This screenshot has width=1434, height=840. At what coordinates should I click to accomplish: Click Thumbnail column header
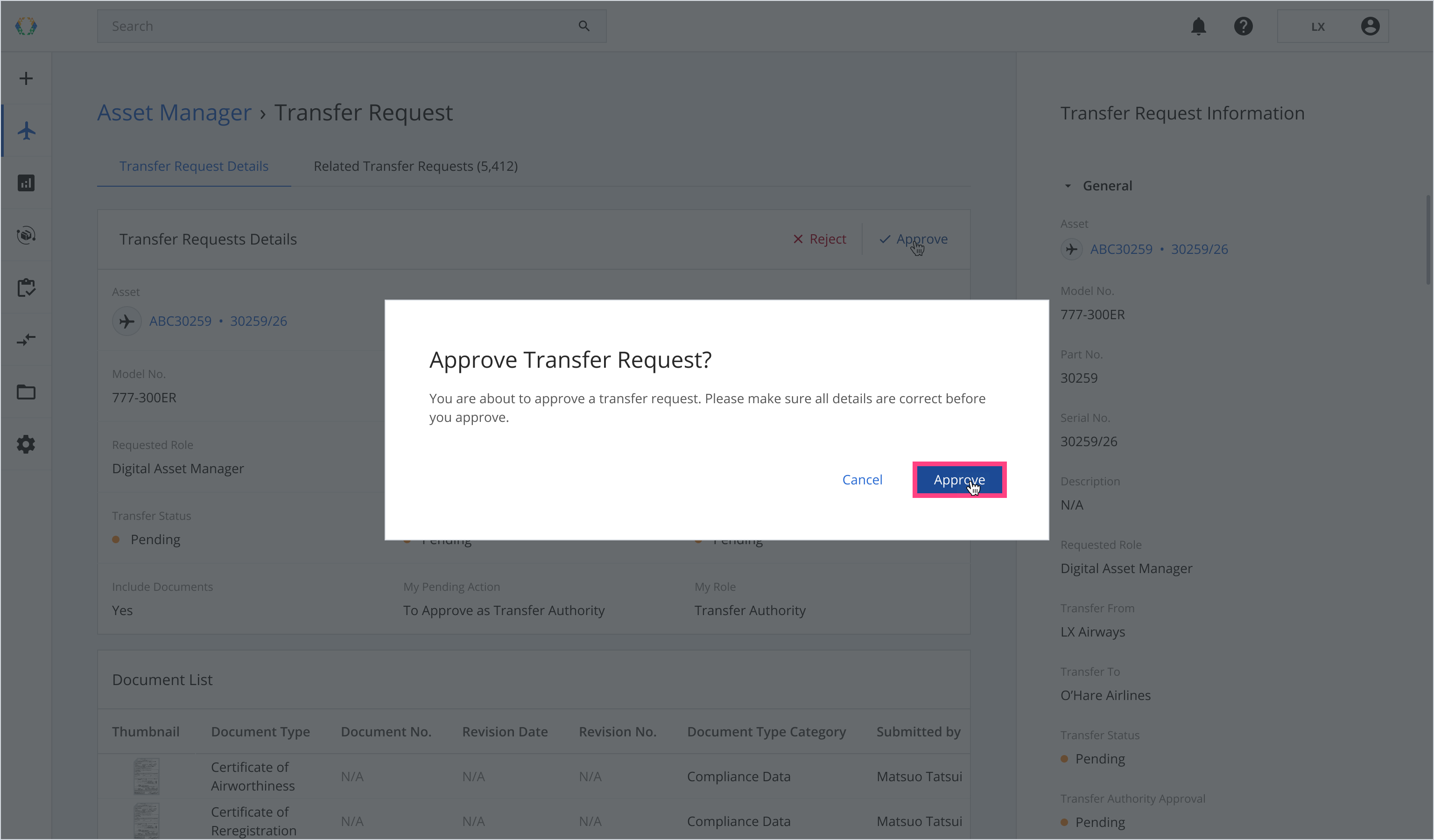(x=146, y=732)
